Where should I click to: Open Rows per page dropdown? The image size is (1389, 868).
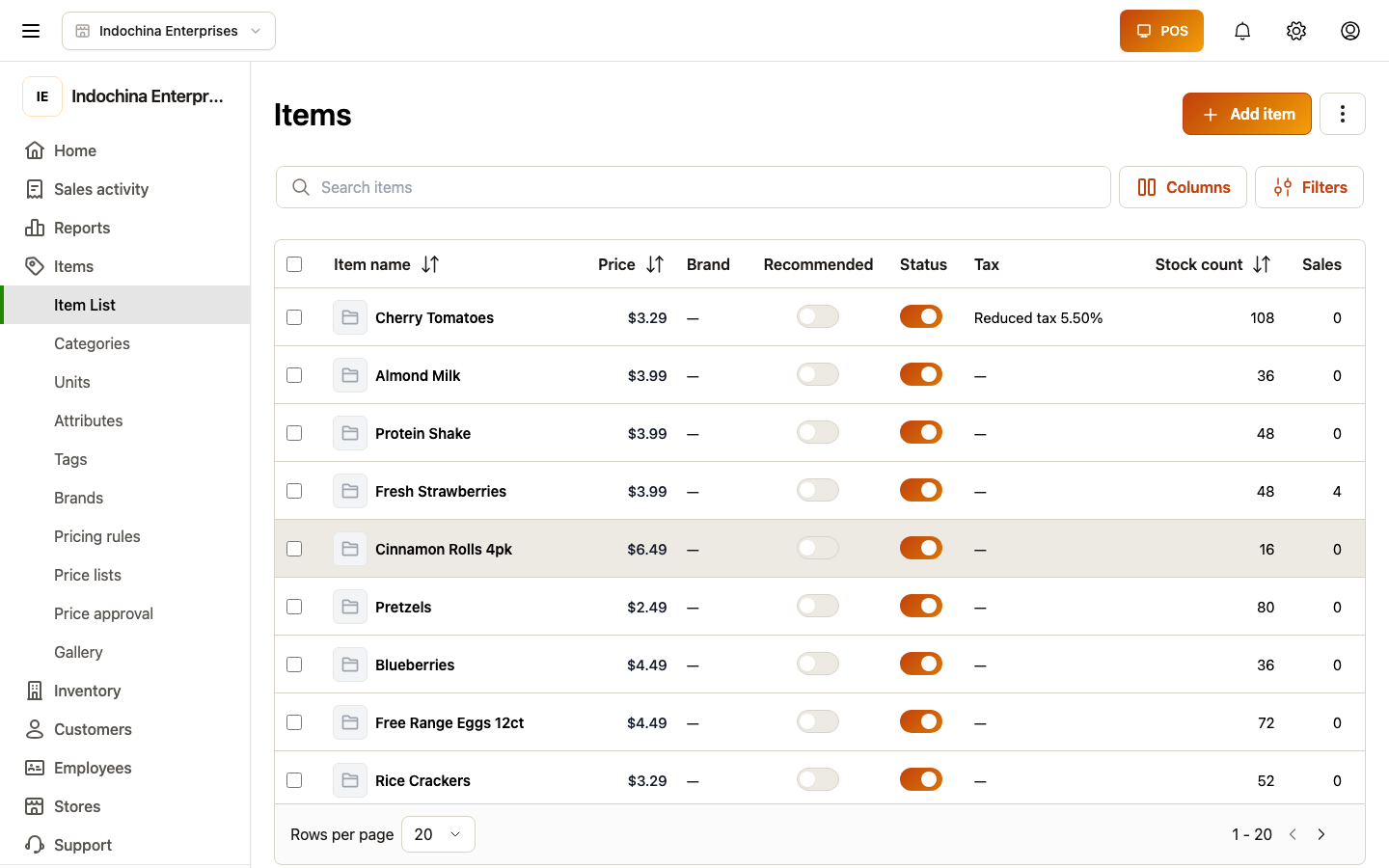438,834
